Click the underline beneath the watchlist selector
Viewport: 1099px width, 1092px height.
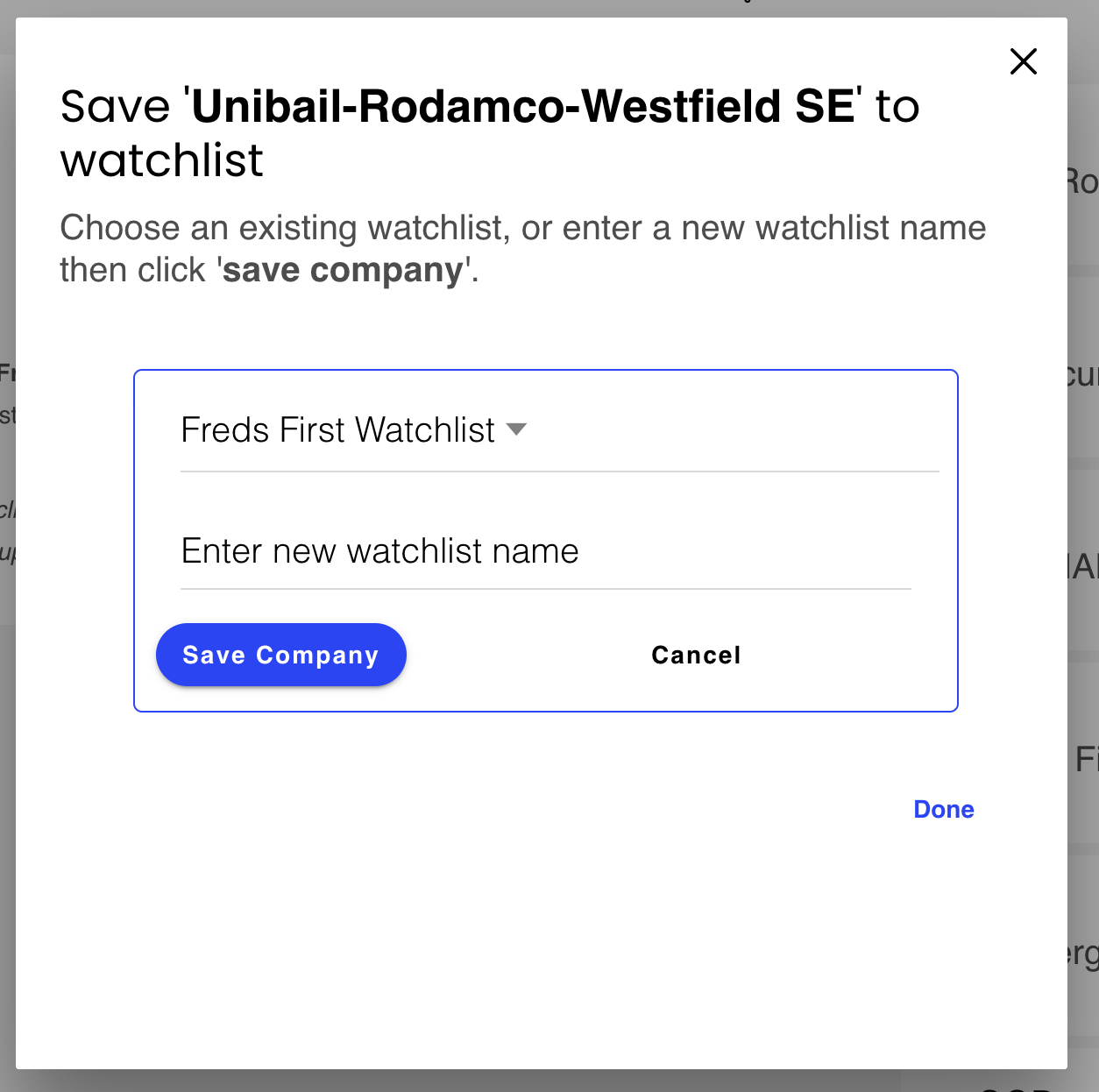(x=559, y=472)
